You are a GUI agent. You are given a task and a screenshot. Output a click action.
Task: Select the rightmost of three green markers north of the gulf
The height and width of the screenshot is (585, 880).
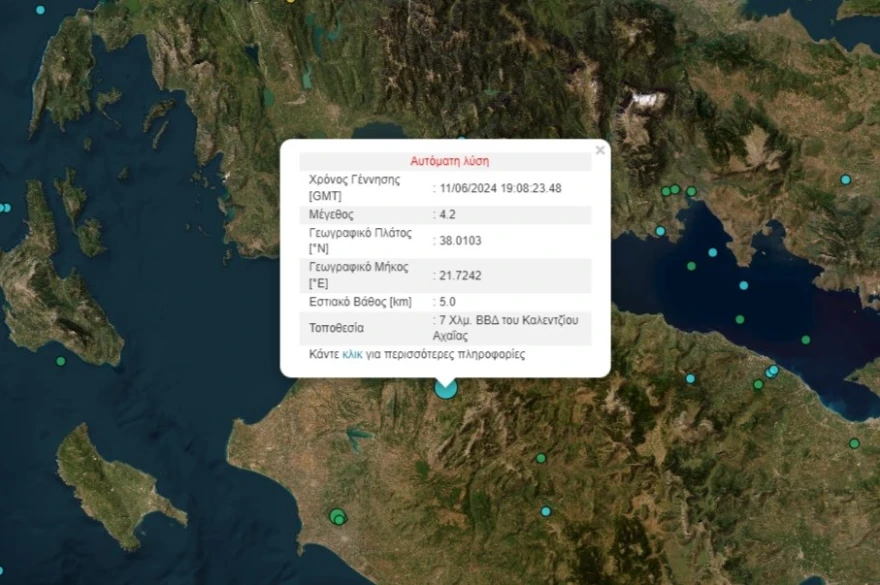[690, 191]
